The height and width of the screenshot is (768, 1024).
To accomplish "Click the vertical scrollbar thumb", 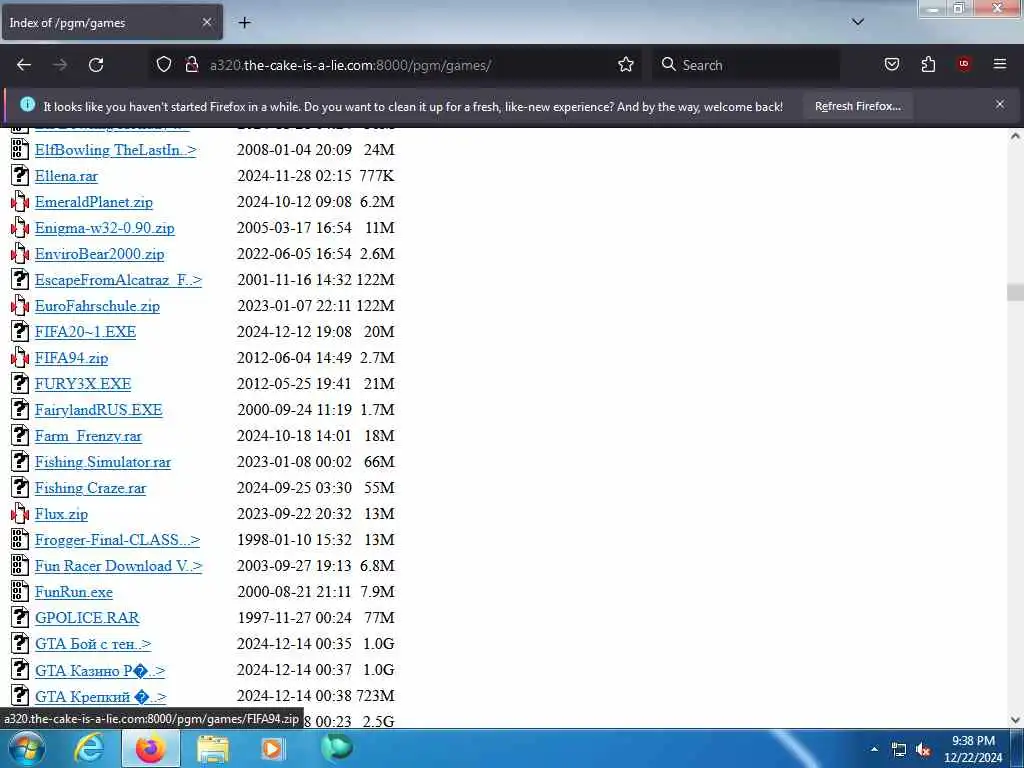I will click(x=1015, y=292).
